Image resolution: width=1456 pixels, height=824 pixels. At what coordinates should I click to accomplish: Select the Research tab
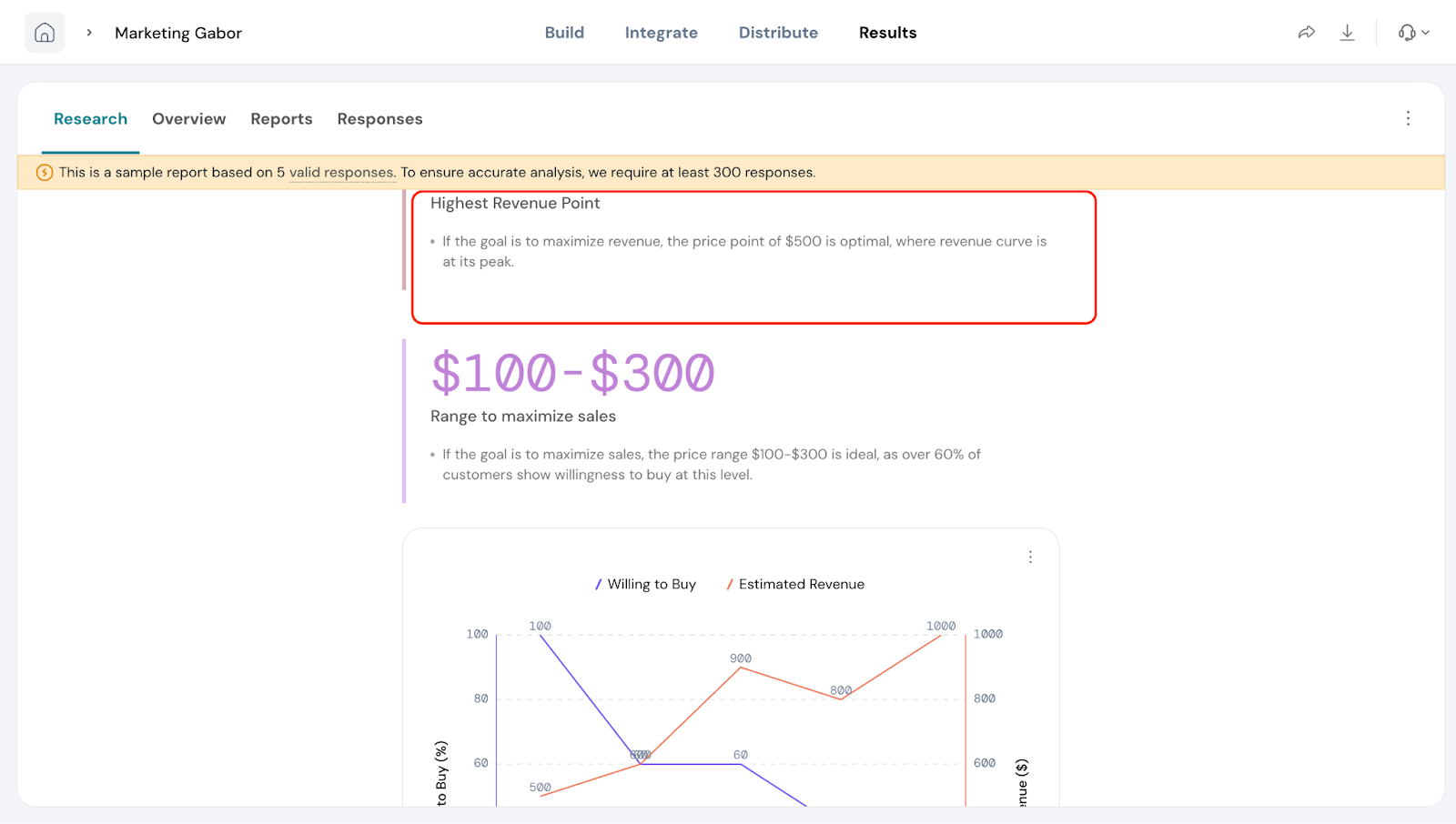pos(90,119)
